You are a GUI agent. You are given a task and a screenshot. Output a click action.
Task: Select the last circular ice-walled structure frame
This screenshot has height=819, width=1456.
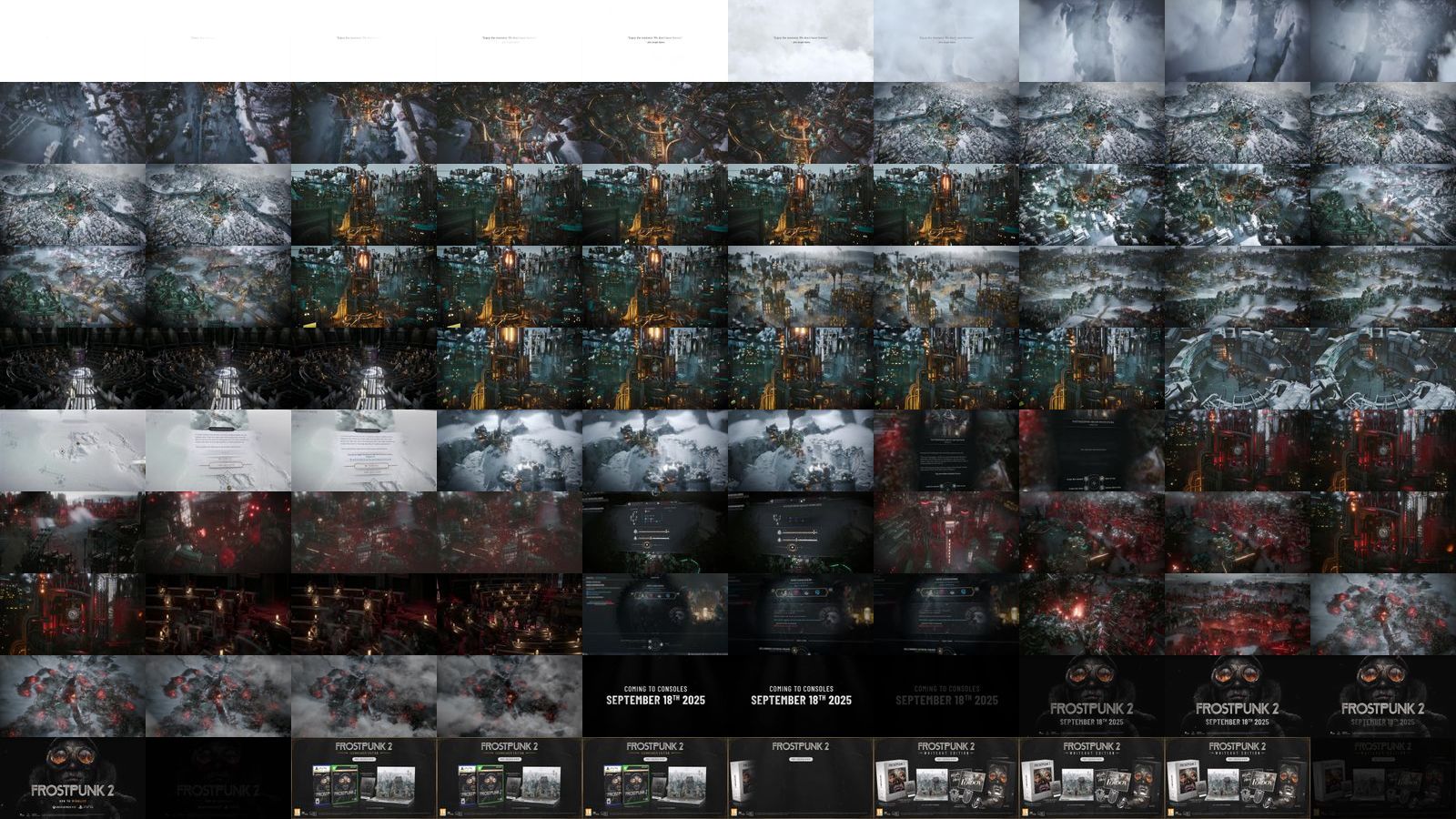click(1383, 369)
